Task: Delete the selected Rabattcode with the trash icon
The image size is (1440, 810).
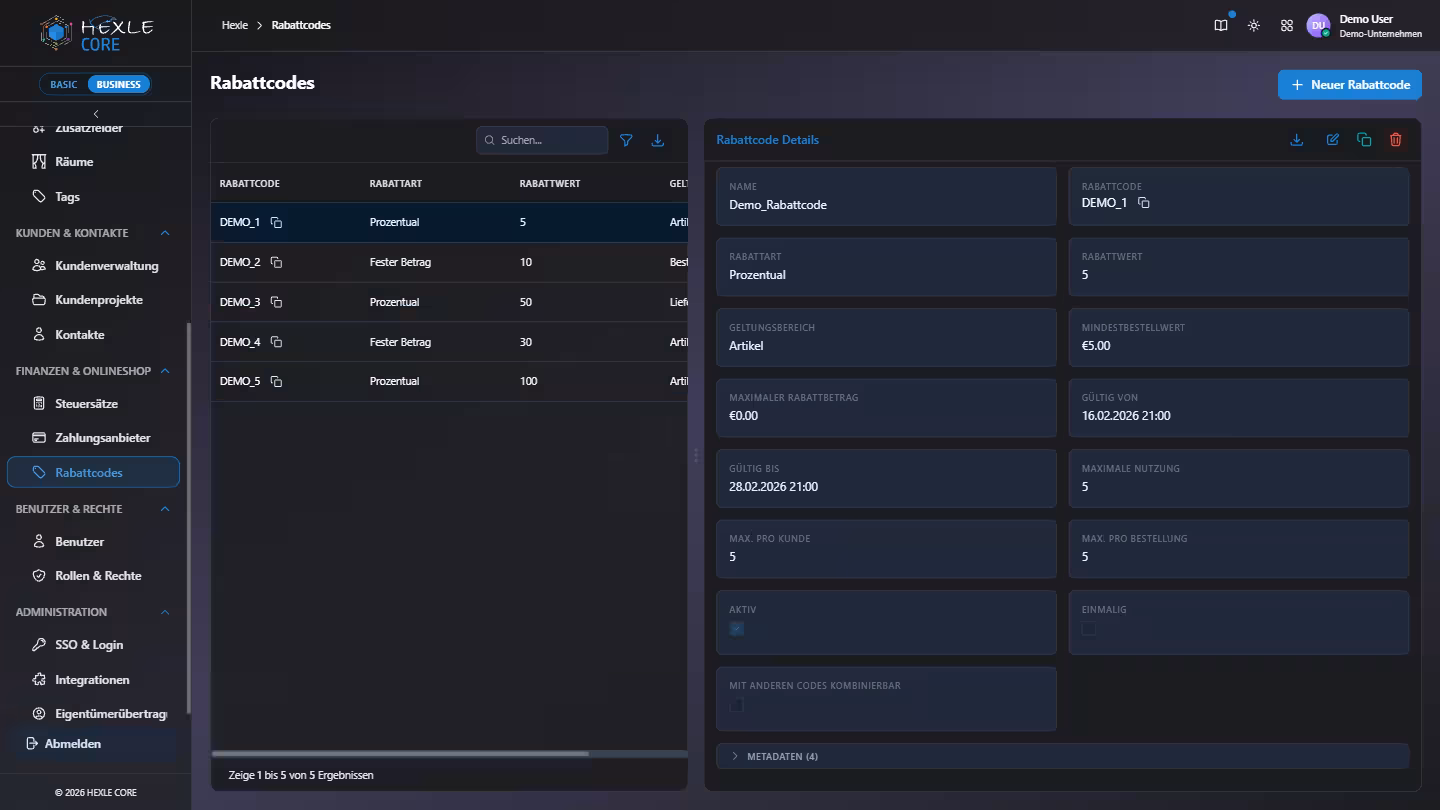Action: pyautogui.click(x=1396, y=140)
